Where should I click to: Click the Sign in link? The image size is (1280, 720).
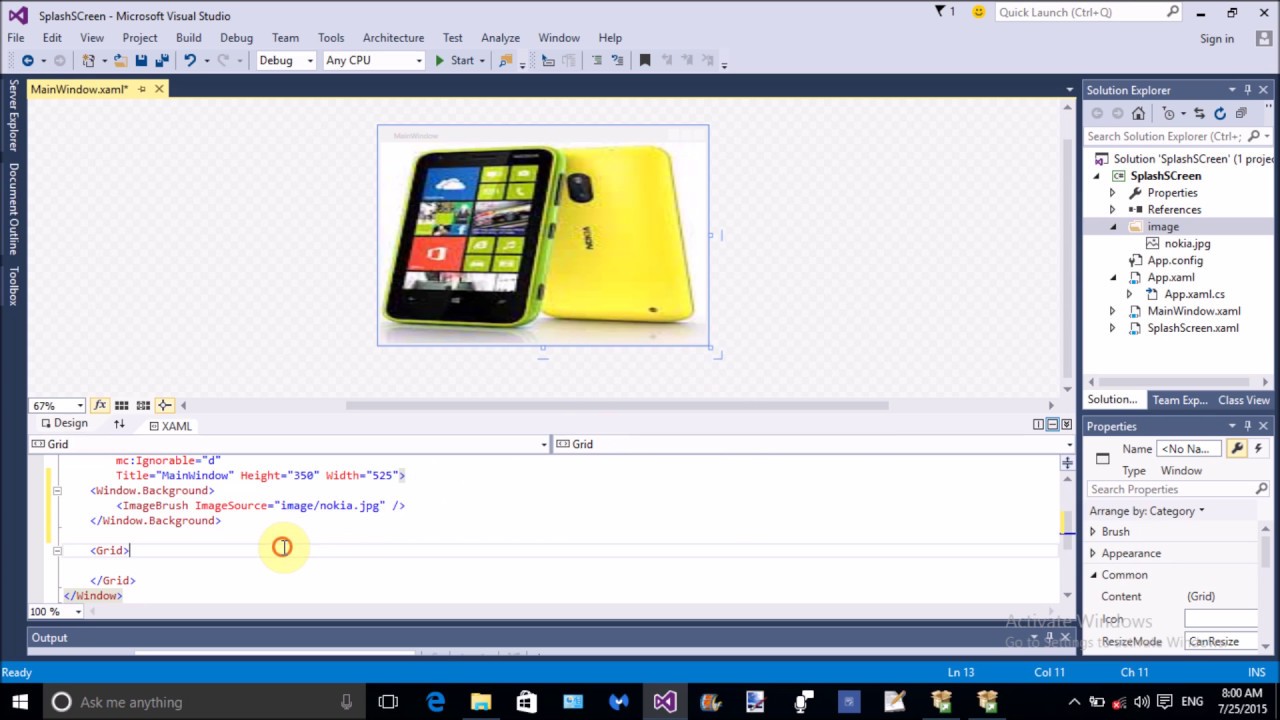coord(1217,38)
